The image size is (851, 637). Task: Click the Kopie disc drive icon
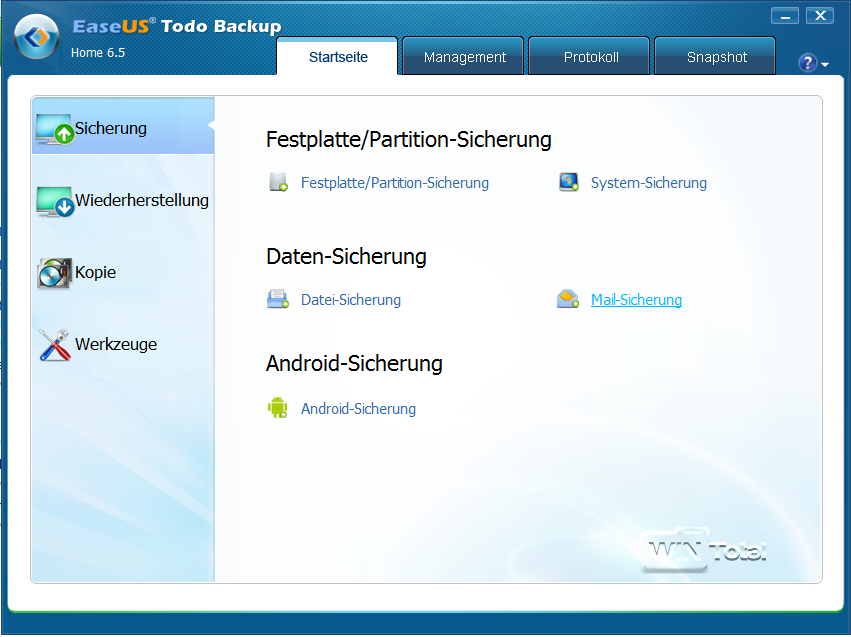click(55, 273)
